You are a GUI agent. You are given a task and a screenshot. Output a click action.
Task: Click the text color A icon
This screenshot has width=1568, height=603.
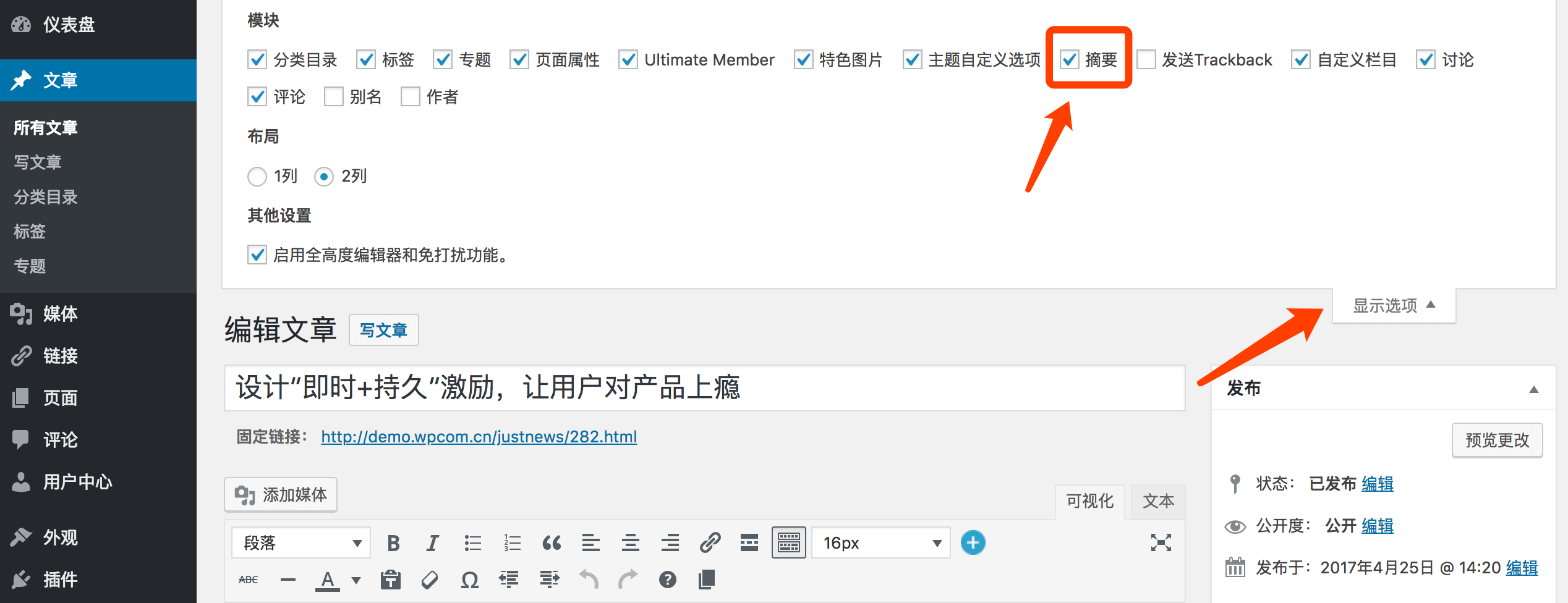coord(328,580)
